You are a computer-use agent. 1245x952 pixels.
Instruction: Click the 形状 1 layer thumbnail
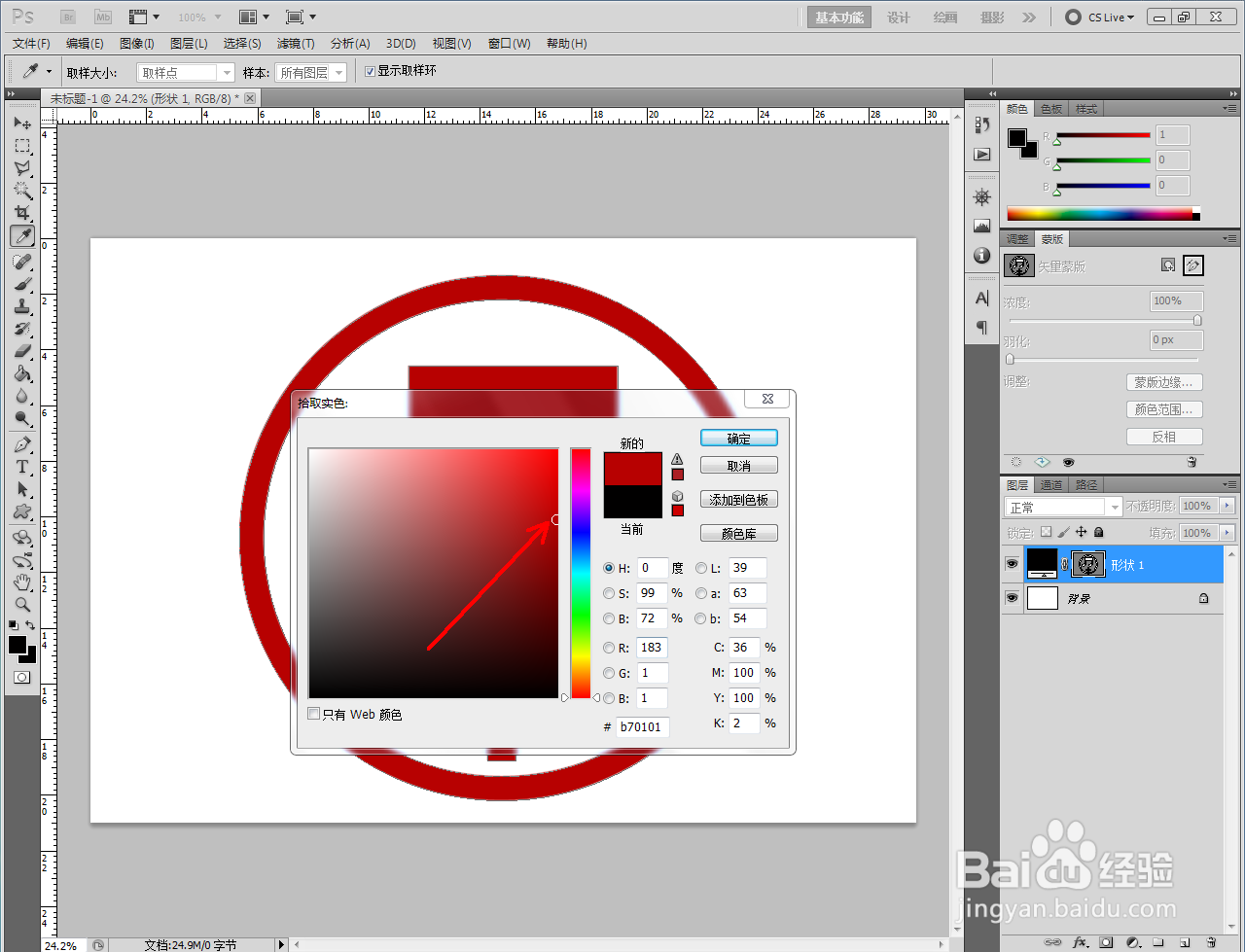click(1042, 564)
